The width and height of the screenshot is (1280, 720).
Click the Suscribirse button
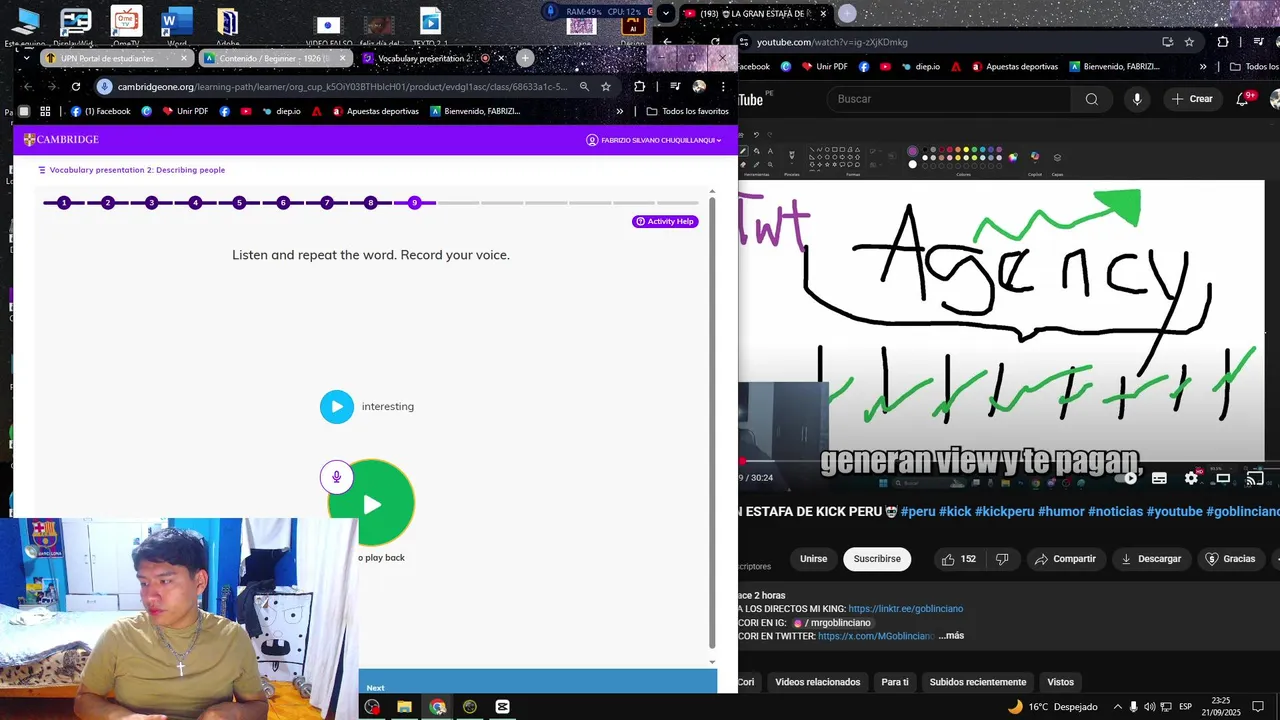(877, 559)
